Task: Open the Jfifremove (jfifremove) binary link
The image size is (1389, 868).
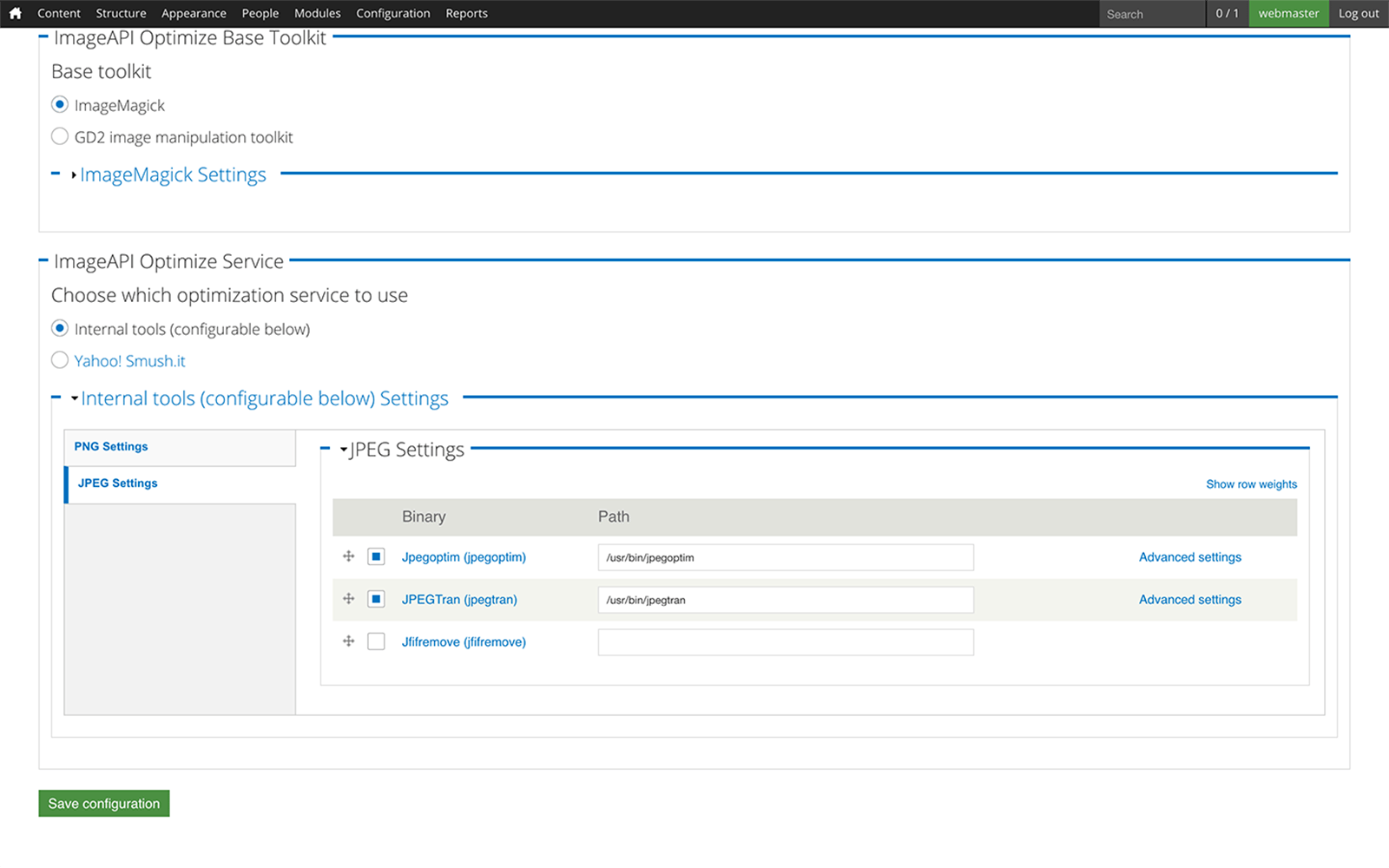Action: click(464, 642)
